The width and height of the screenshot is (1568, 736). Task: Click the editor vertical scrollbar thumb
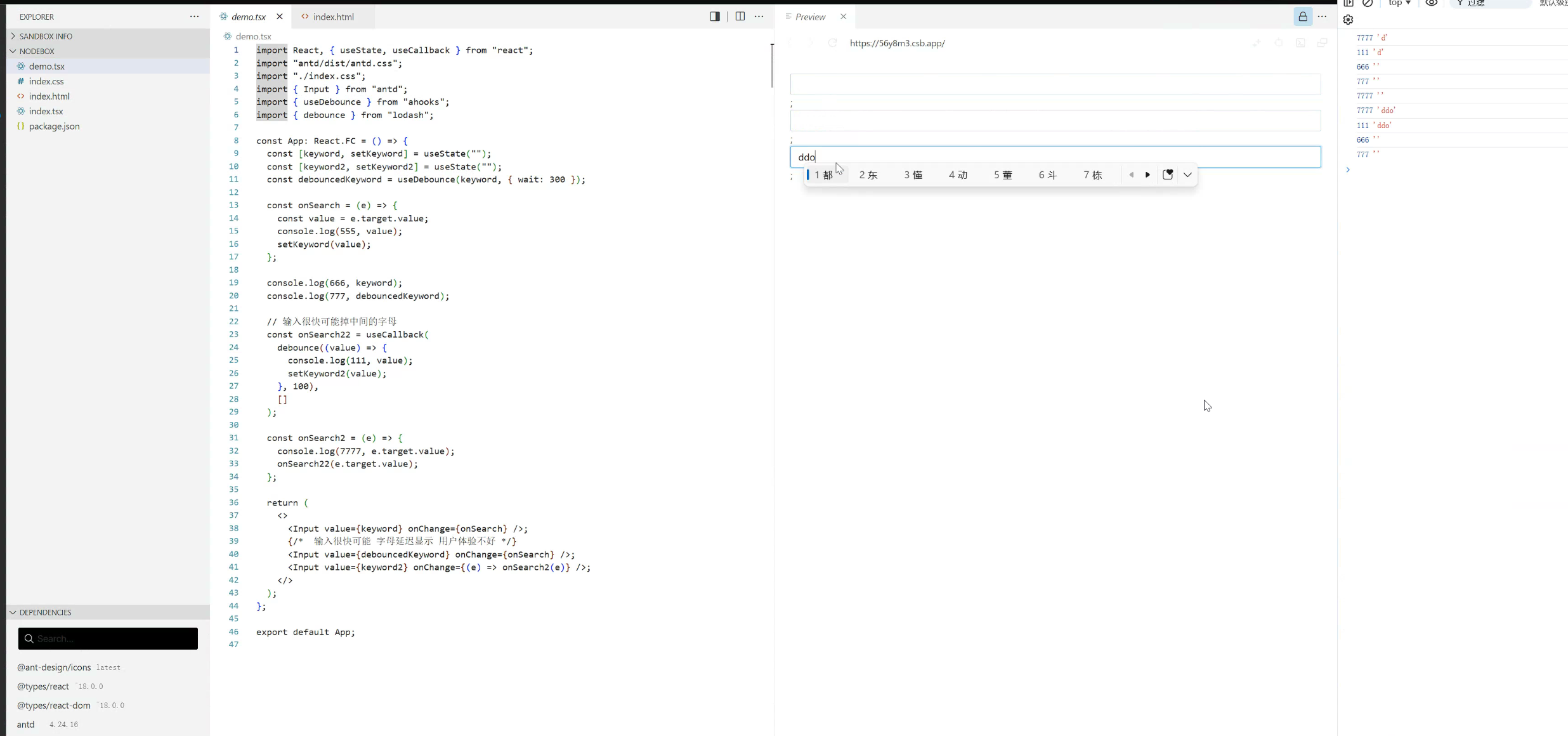tap(772, 65)
